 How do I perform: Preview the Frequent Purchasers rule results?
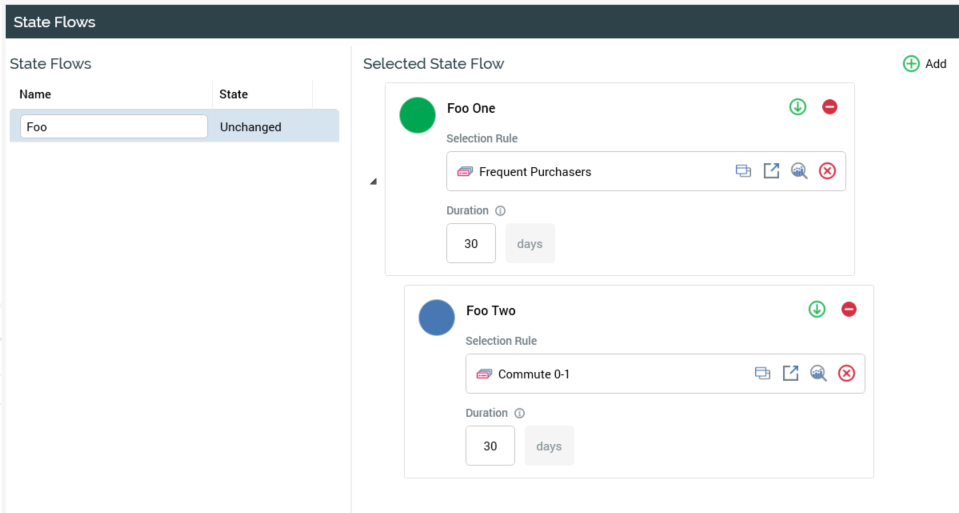(x=799, y=171)
